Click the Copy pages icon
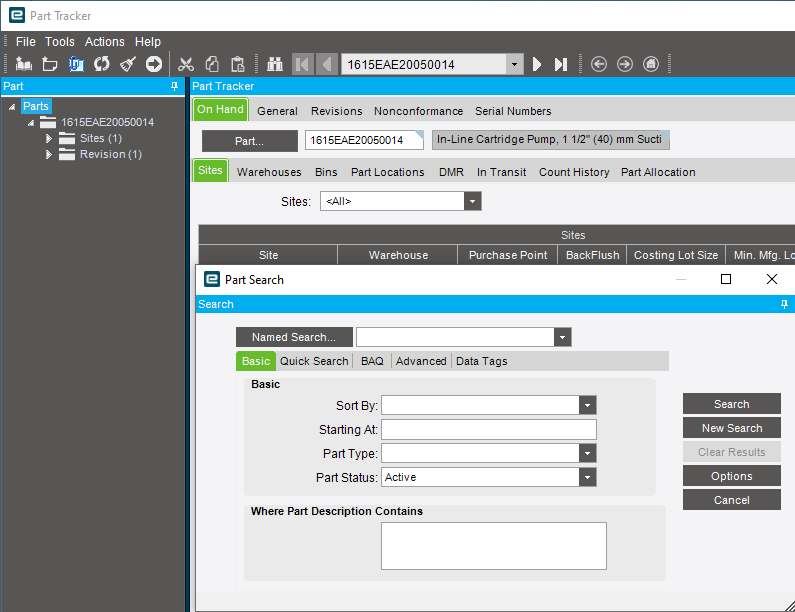 pos(212,64)
